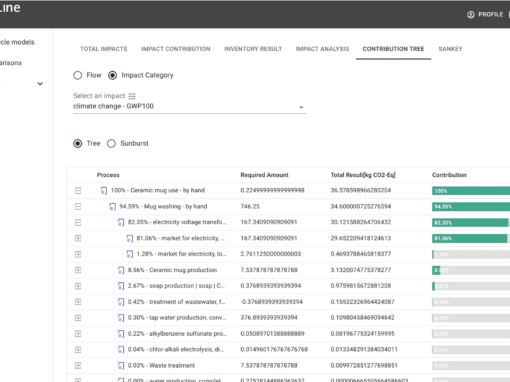Click the Select an impact label
The width and height of the screenshot is (510, 382).
pos(99,96)
